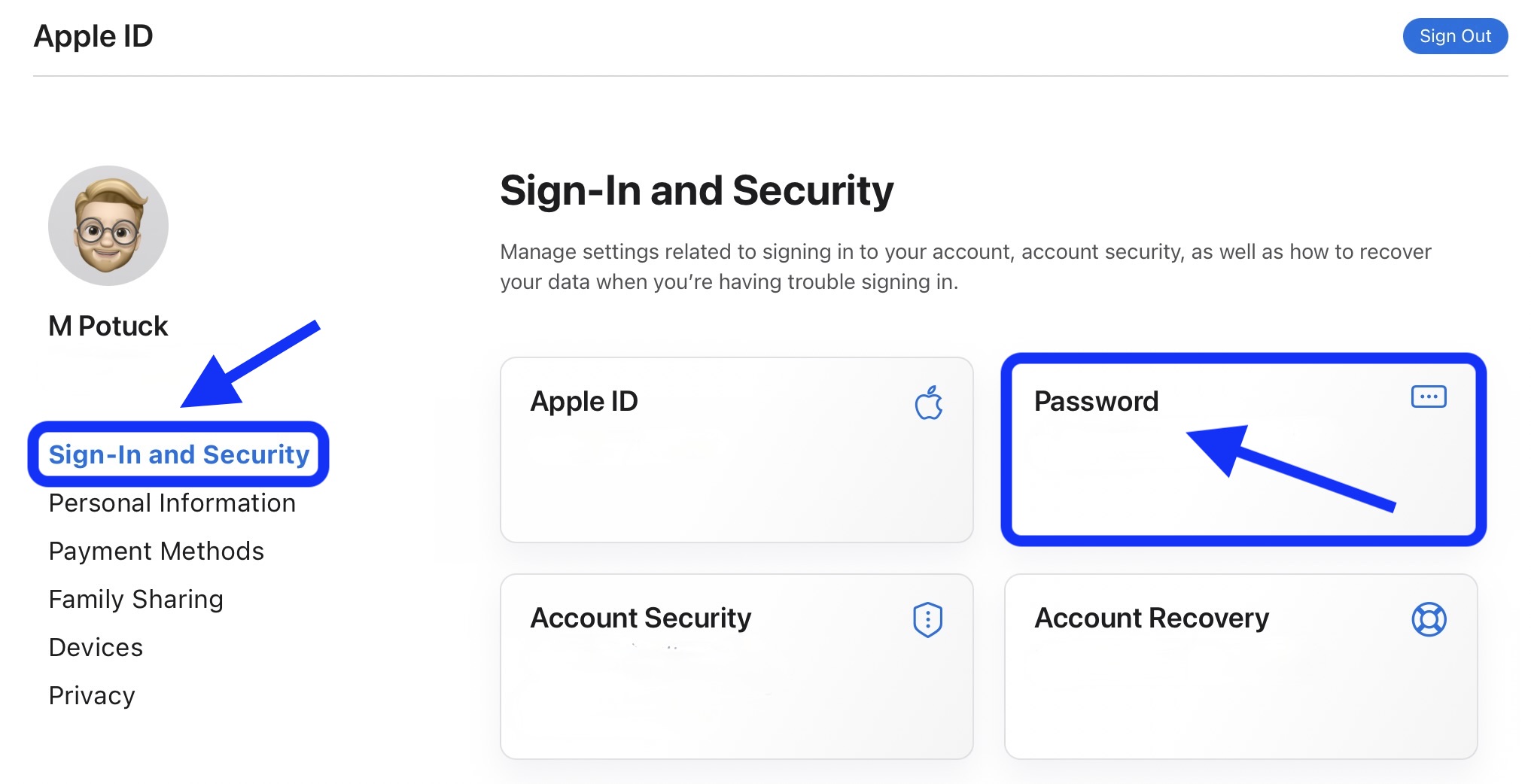
Task: Open Payment Methods settings
Action: click(x=156, y=551)
